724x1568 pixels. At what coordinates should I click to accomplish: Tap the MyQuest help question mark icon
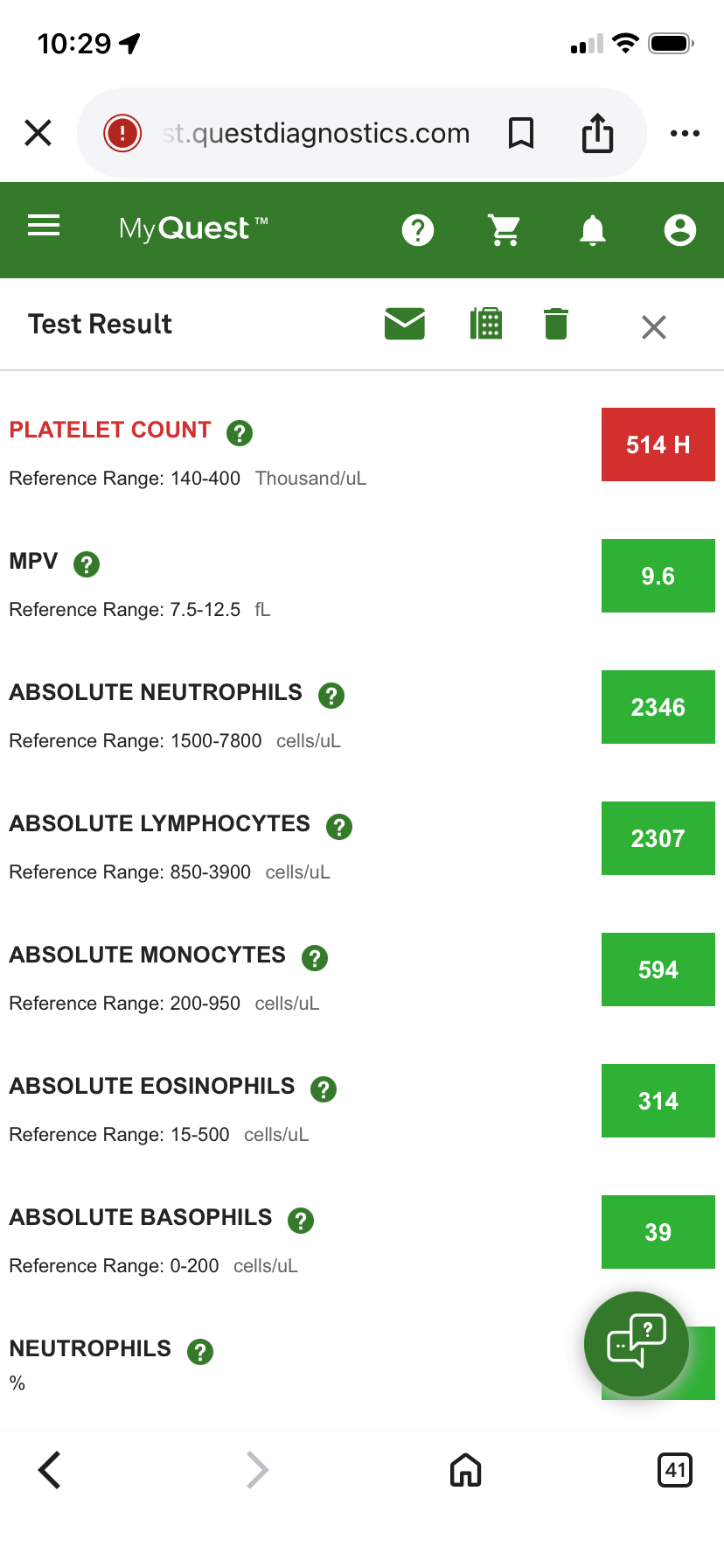[418, 230]
